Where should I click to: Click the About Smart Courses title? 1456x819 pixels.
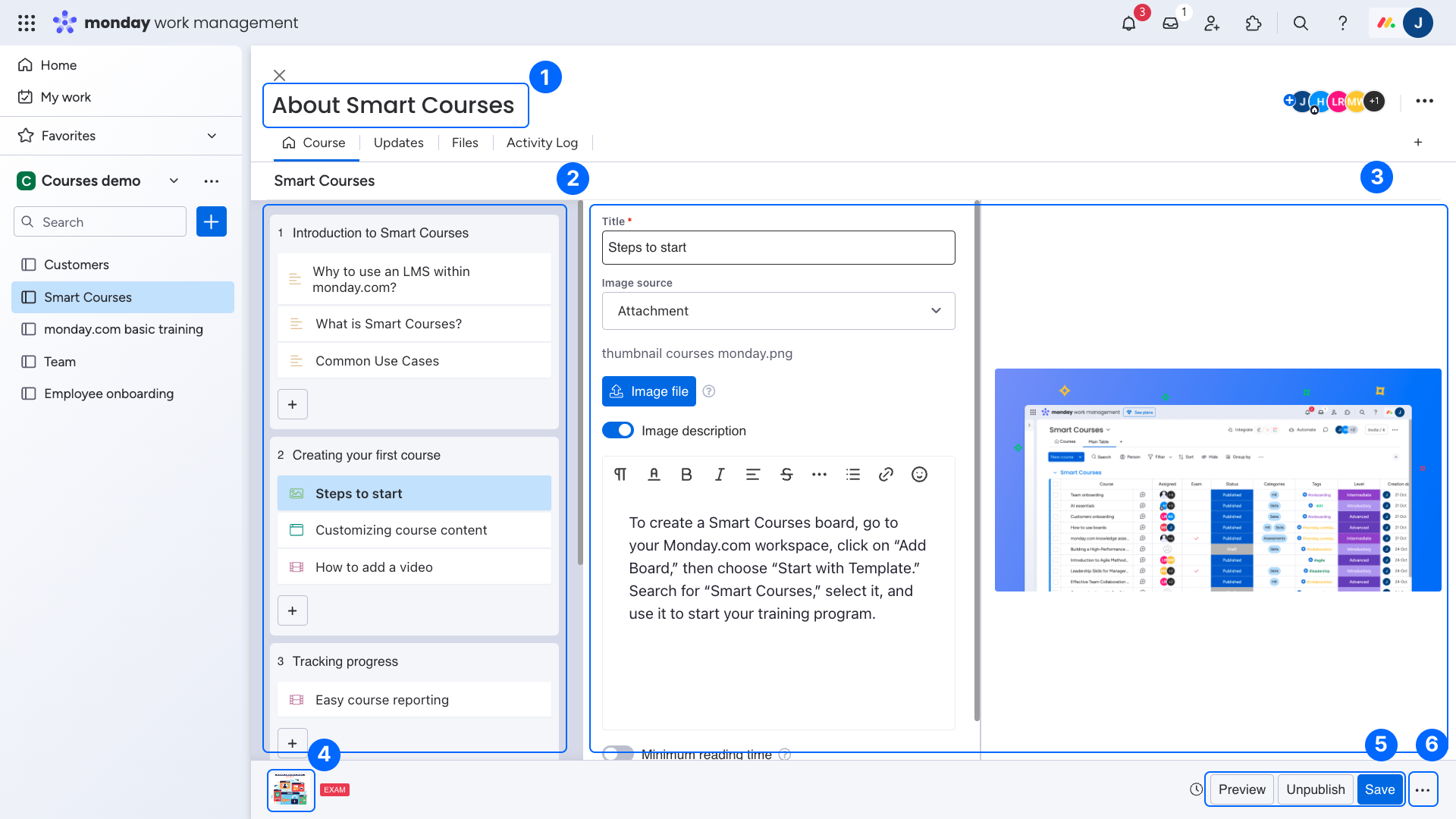tap(394, 105)
